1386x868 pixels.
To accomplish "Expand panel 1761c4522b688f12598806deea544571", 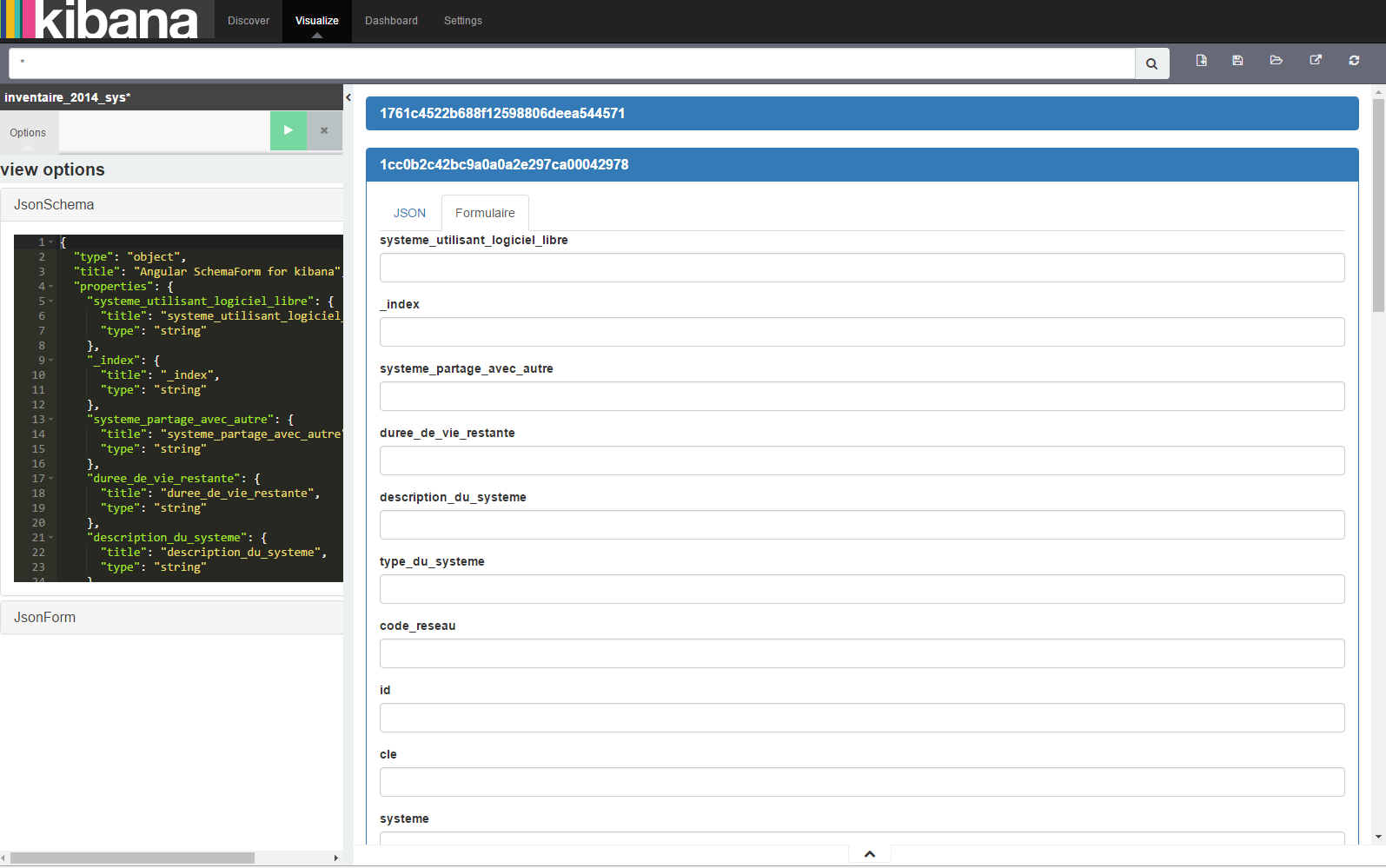I will (x=862, y=113).
